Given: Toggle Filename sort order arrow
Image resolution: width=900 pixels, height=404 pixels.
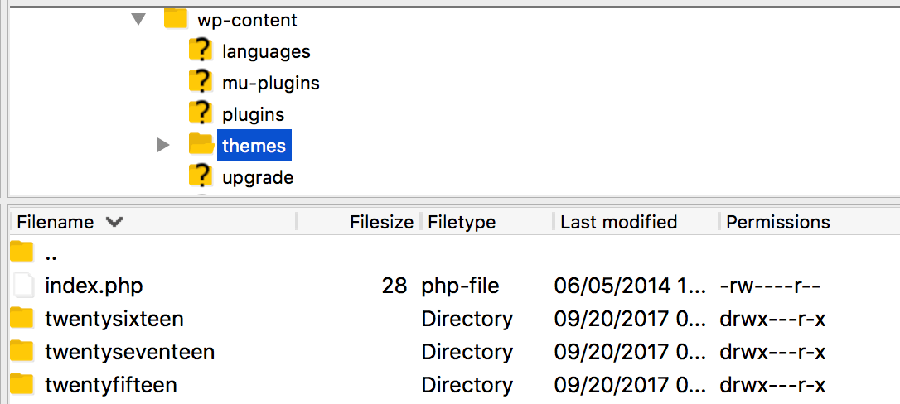Looking at the screenshot, I should [114, 222].
